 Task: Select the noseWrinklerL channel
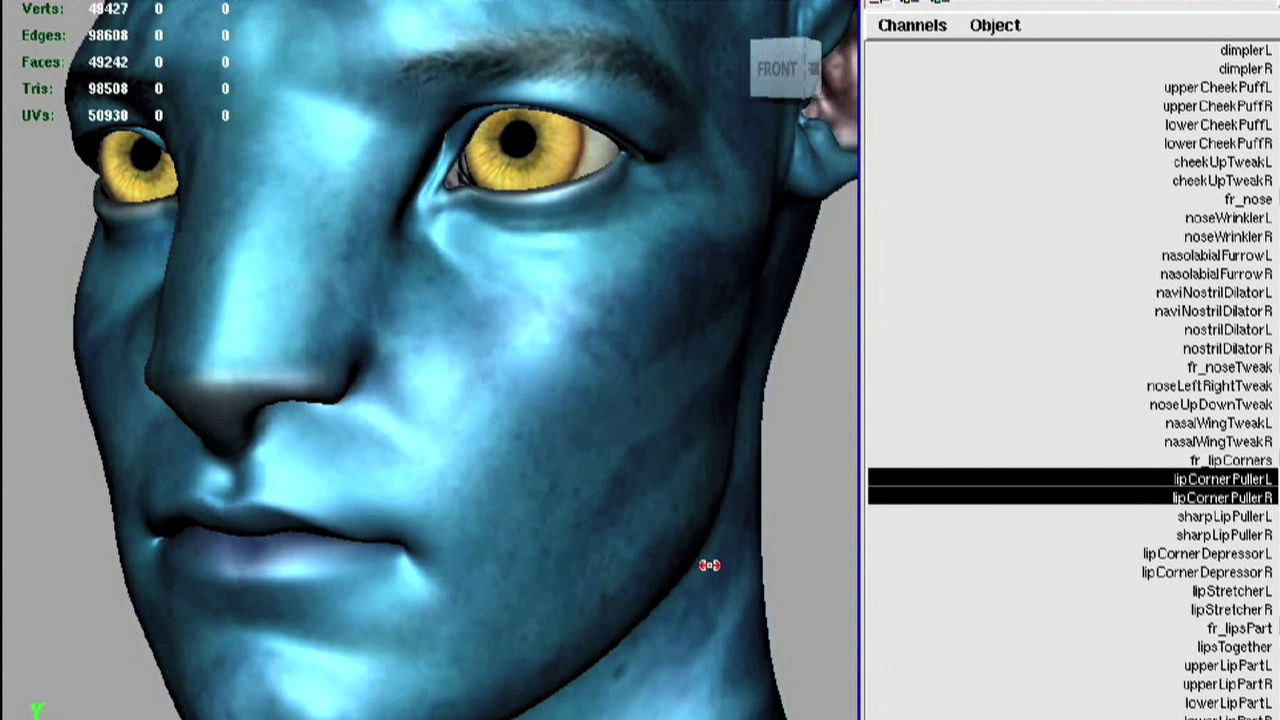[1228, 218]
